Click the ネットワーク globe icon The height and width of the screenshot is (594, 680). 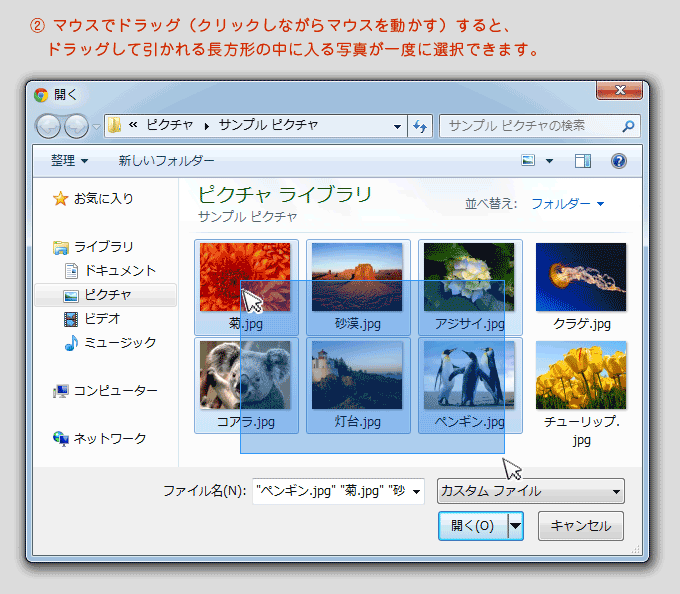click(x=61, y=439)
